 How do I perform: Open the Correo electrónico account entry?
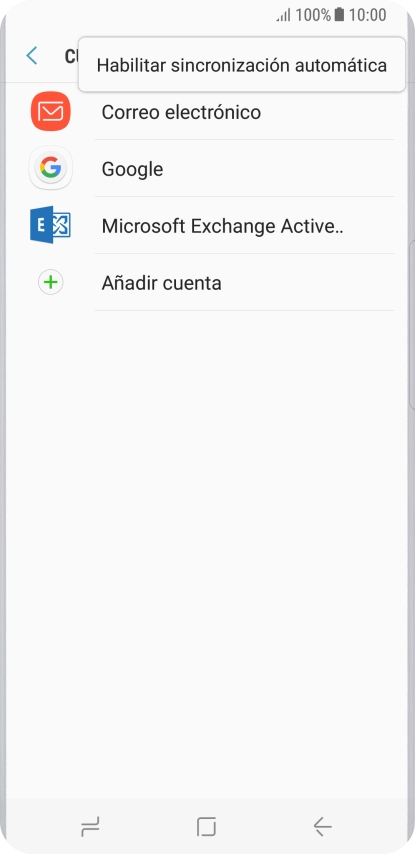[208, 112]
